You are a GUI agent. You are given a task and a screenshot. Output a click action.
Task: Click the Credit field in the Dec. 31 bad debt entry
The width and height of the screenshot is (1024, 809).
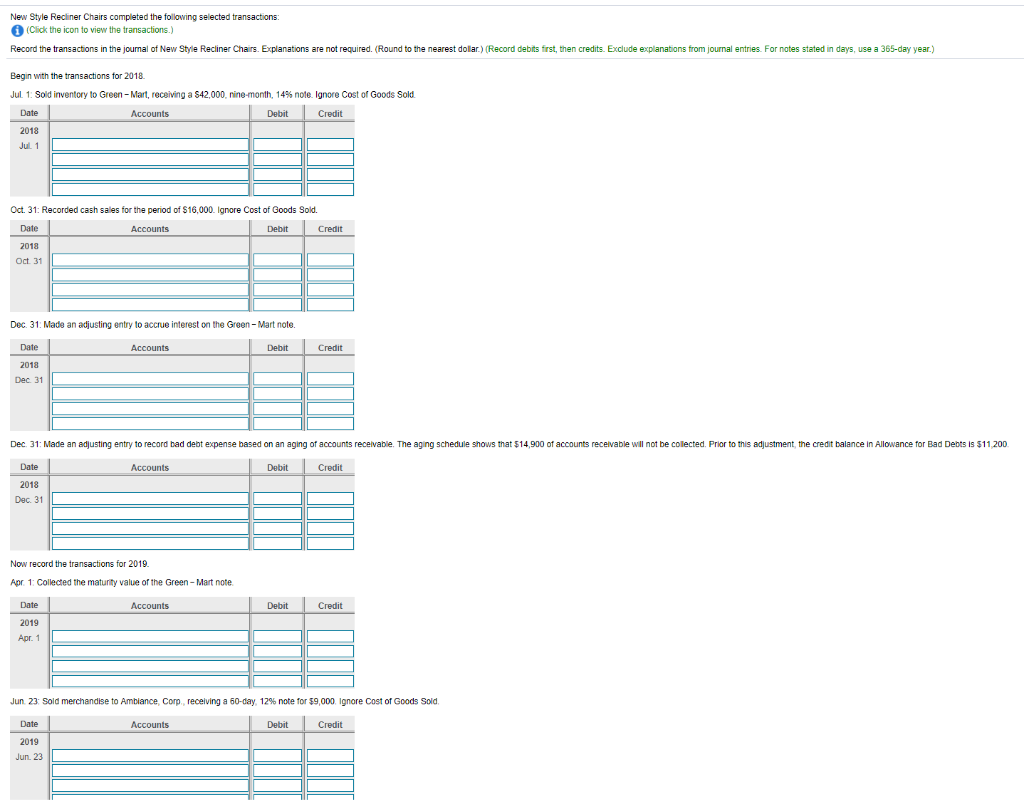(331, 497)
